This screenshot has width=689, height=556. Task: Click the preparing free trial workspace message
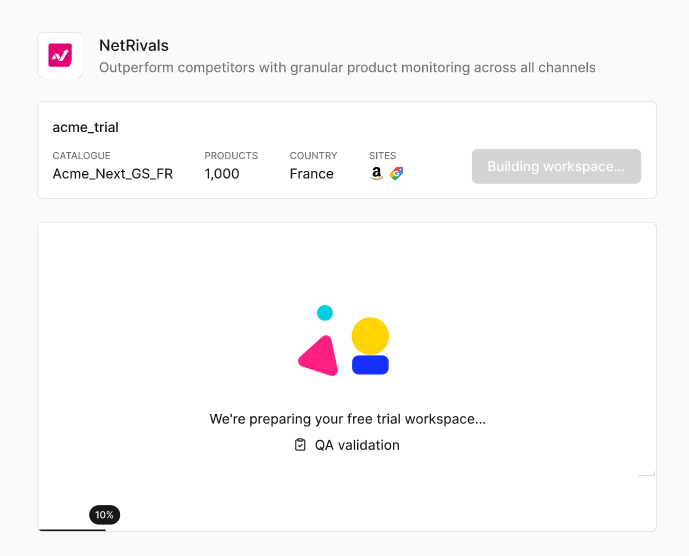coord(347,419)
